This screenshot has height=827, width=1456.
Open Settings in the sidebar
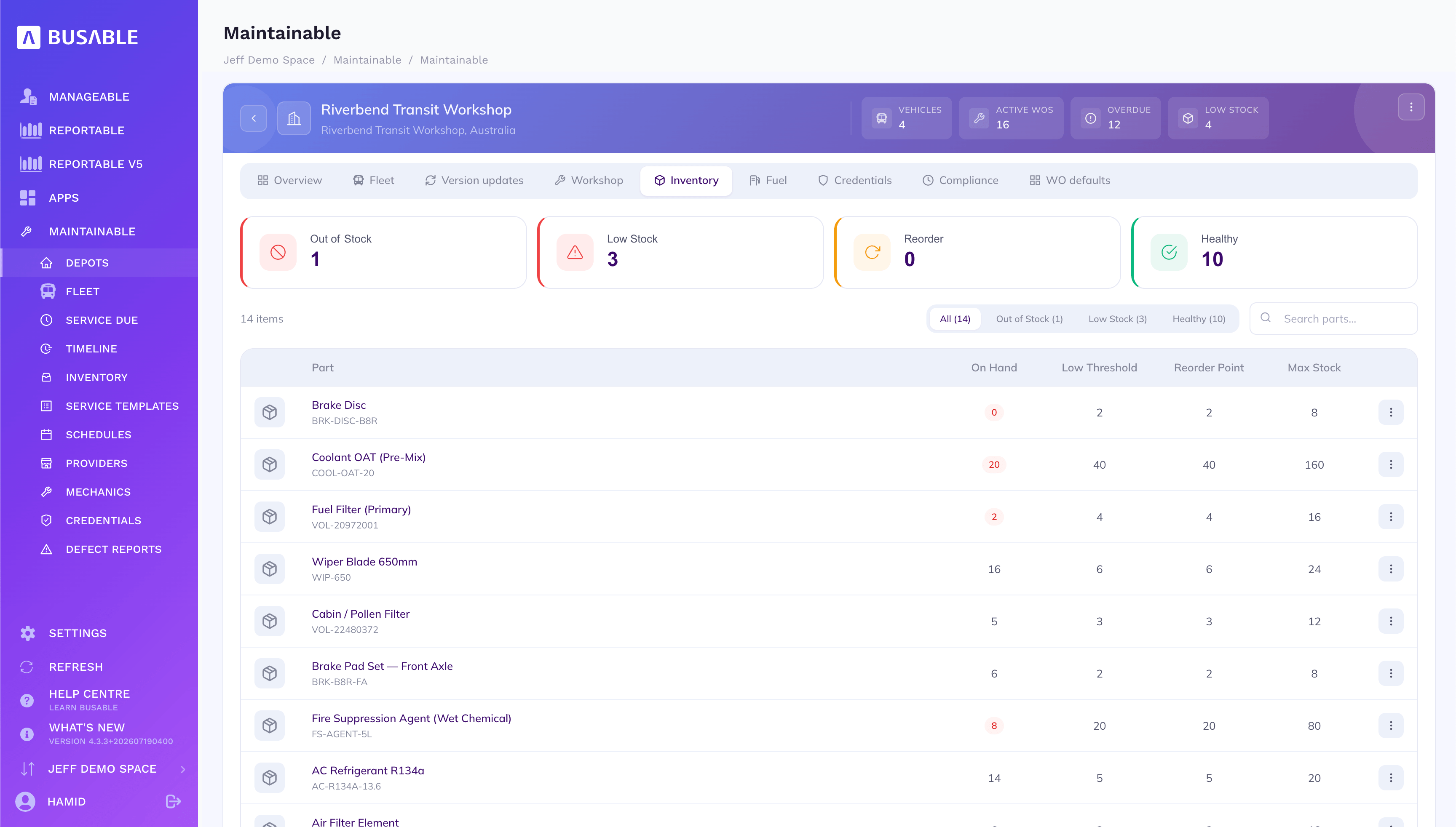(77, 633)
